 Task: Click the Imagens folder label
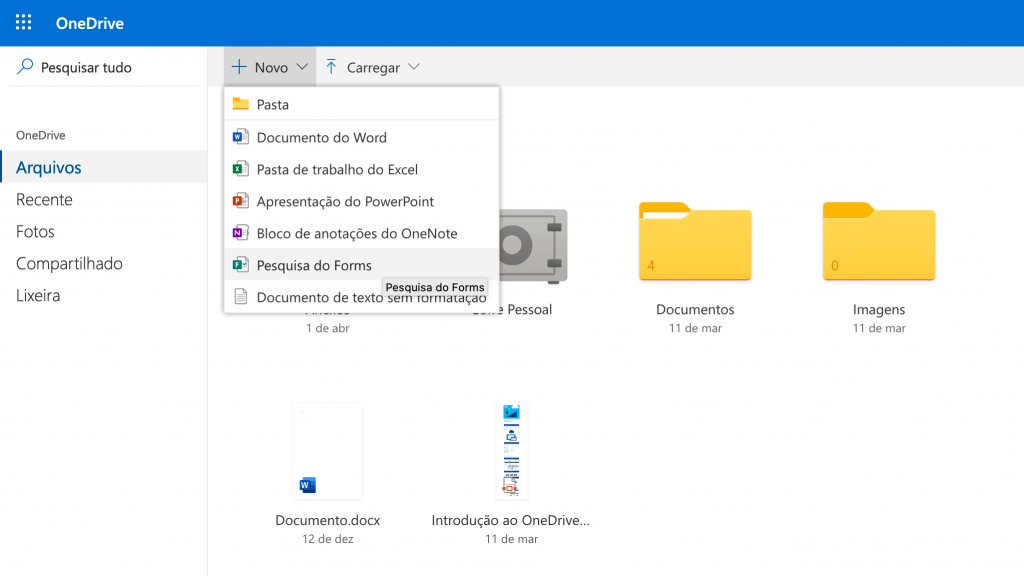[x=879, y=309]
